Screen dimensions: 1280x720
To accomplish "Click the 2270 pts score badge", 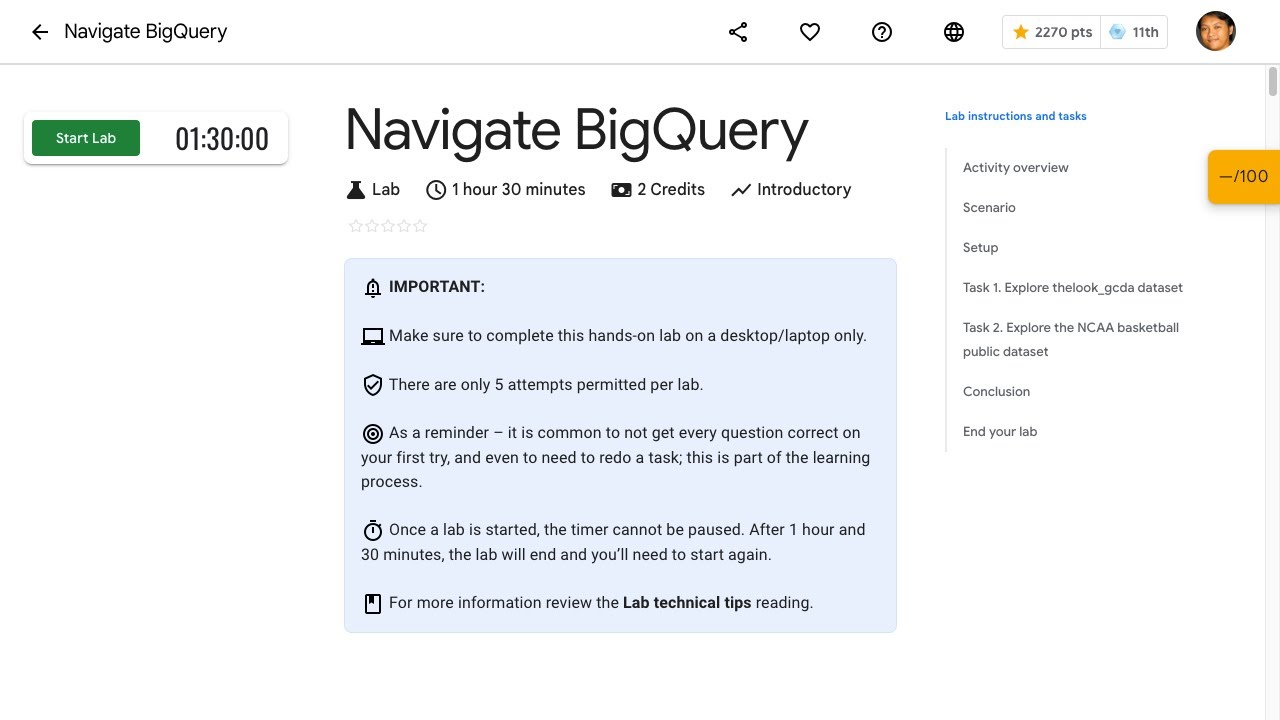I will coord(1052,32).
